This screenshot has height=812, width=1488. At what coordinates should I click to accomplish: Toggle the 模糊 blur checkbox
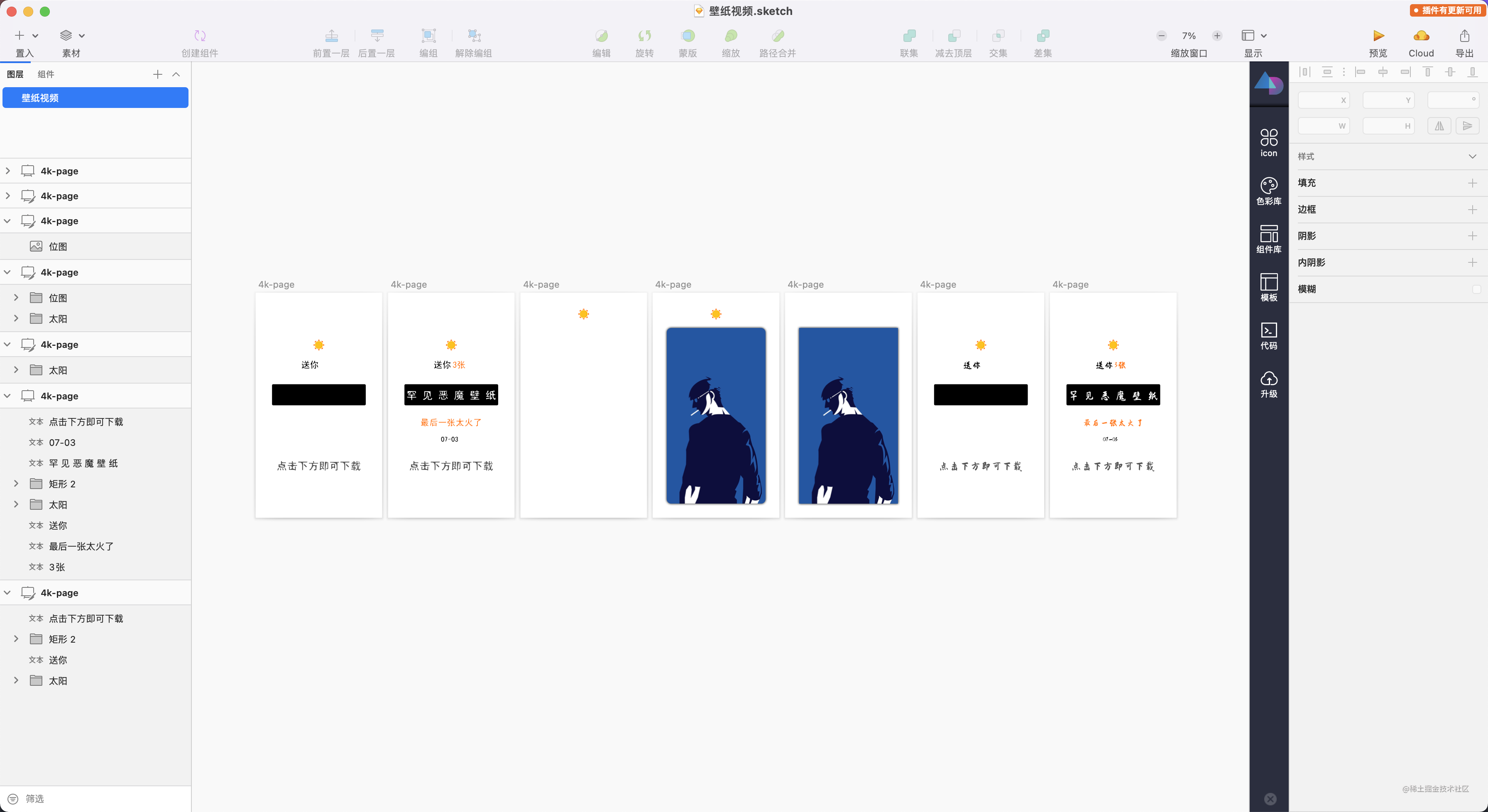pyautogui.click(x=1476, y=289)
